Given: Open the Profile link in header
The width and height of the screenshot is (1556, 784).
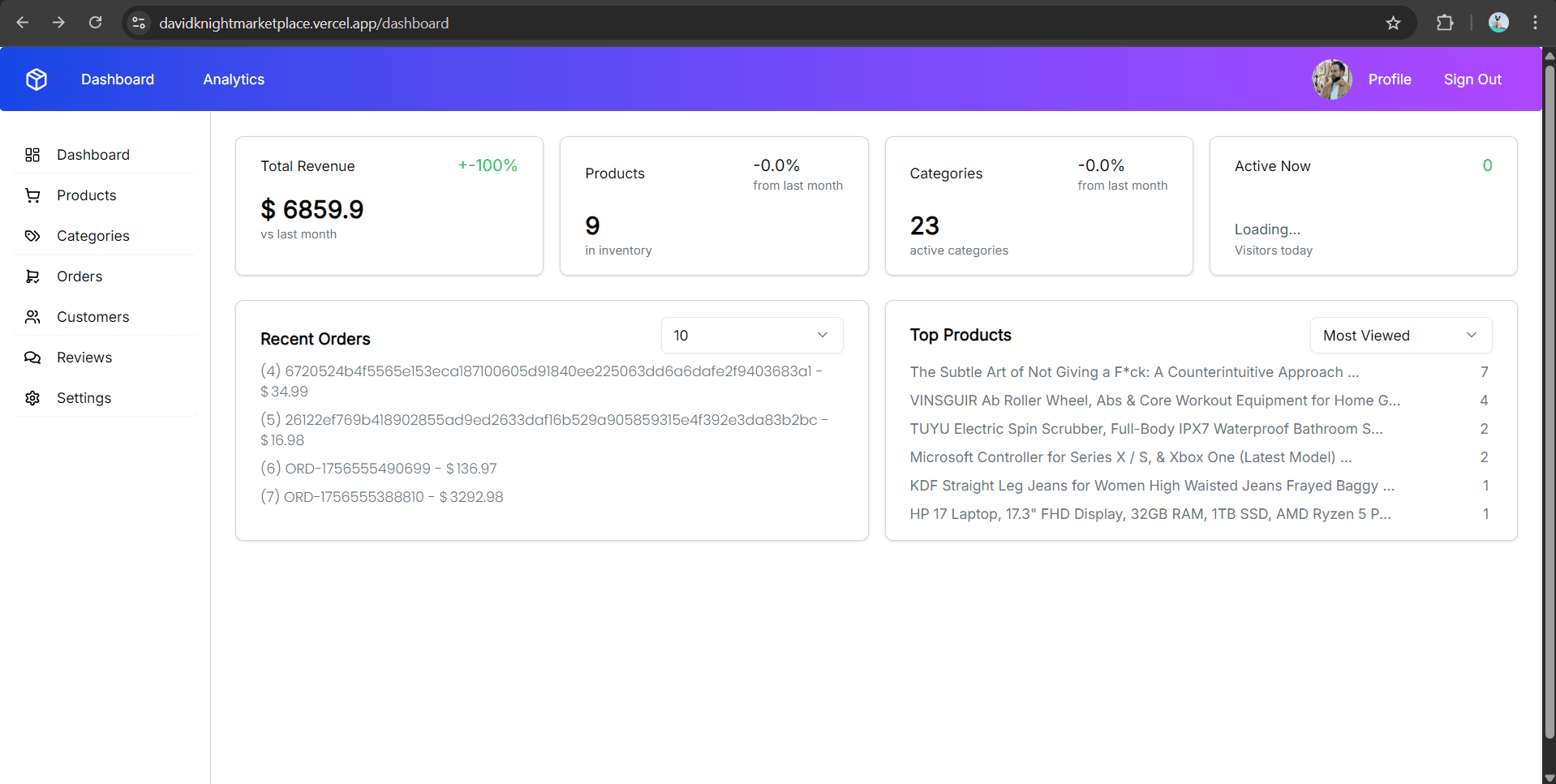Looking at the screenshot, I should pos(1390,79).
